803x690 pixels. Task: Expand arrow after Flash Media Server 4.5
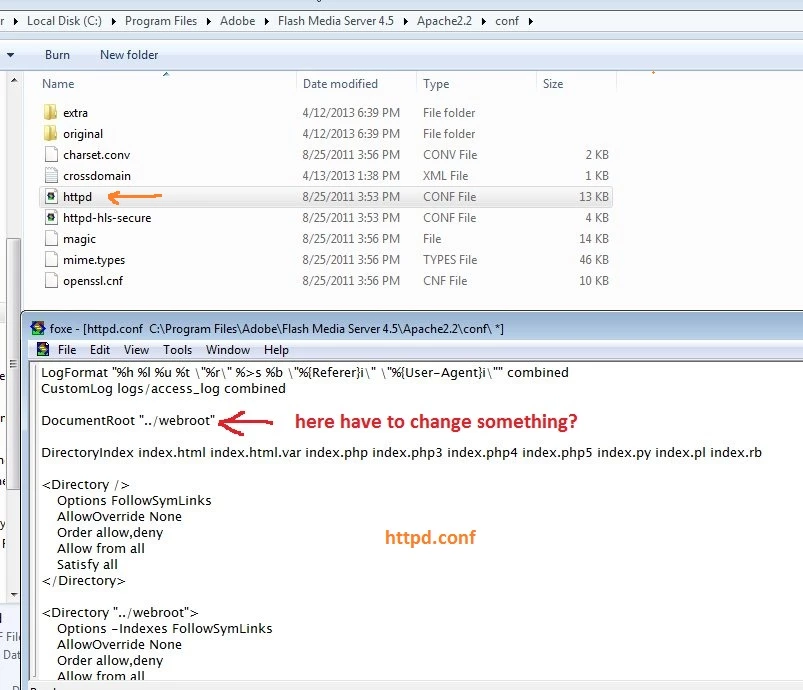[x=405, y=21]
